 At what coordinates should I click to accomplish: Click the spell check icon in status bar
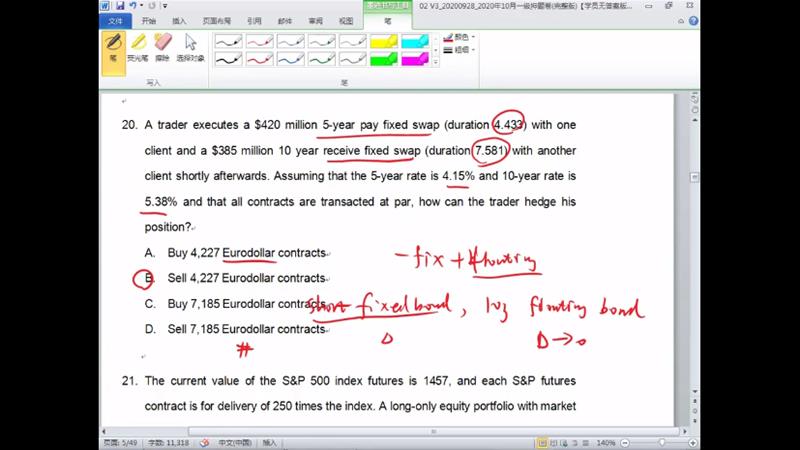(203, 442)
